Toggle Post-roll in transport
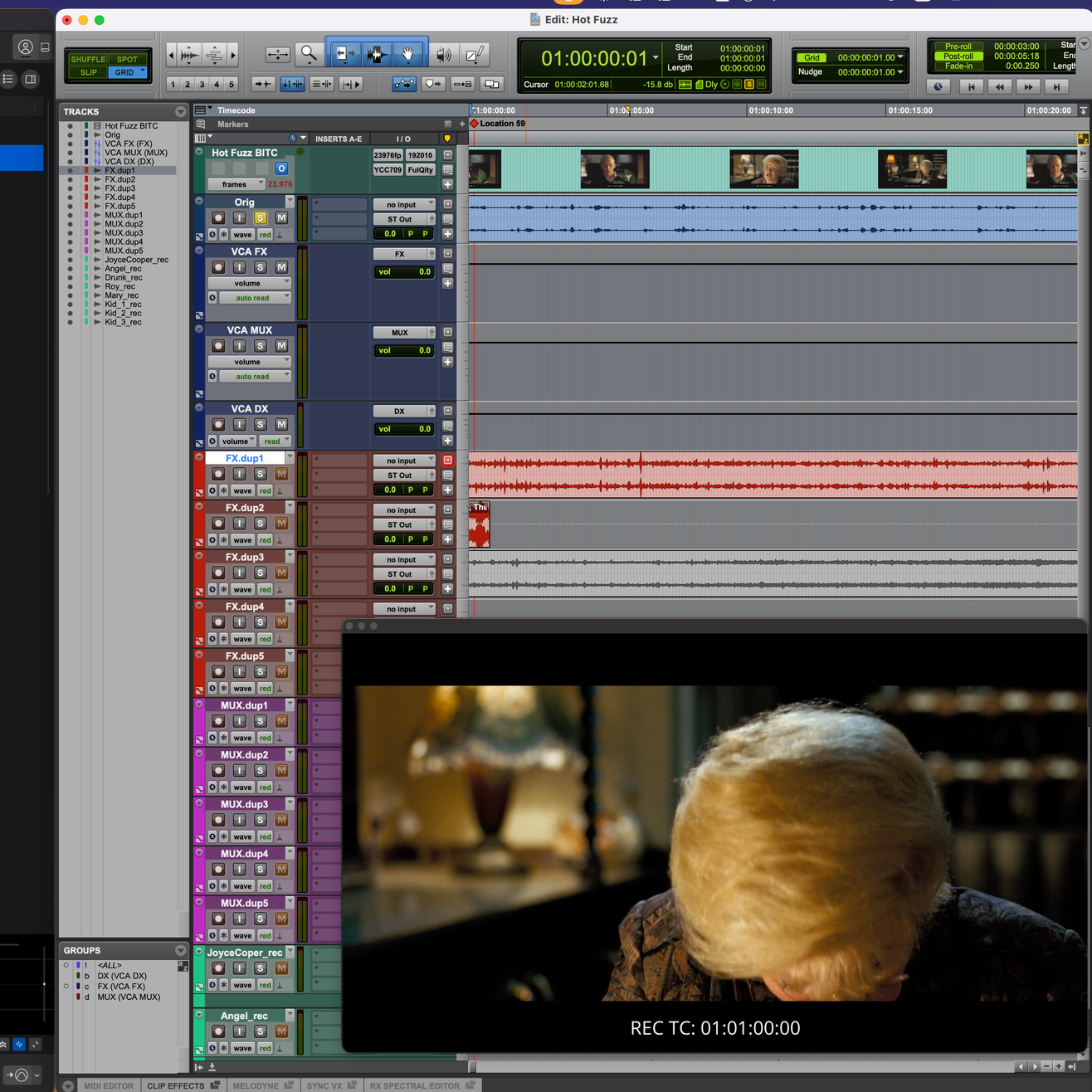This screenshot has width=1092, height=1092. point(958,56)
